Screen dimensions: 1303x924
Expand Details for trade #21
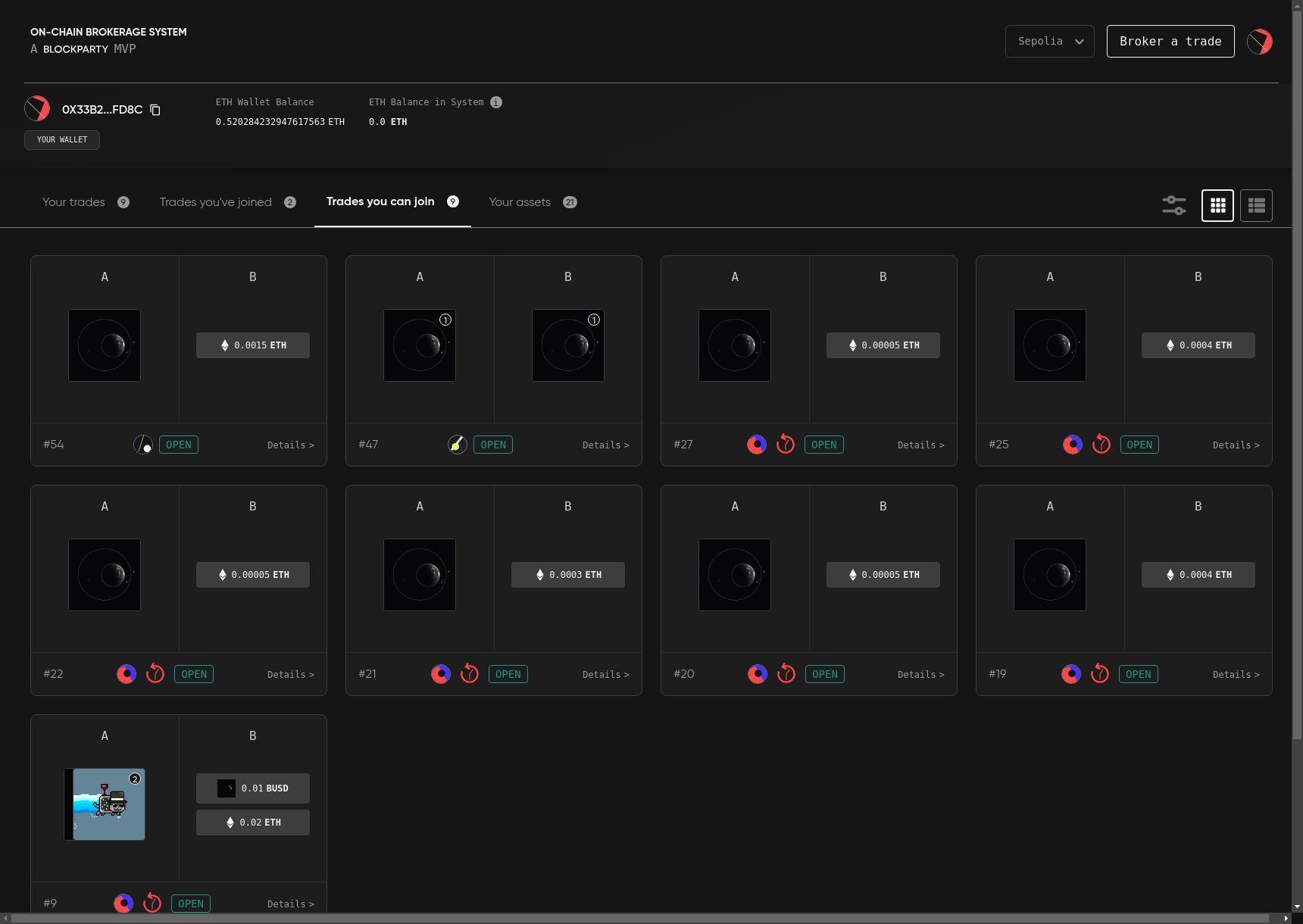click(x=605, y=675)
